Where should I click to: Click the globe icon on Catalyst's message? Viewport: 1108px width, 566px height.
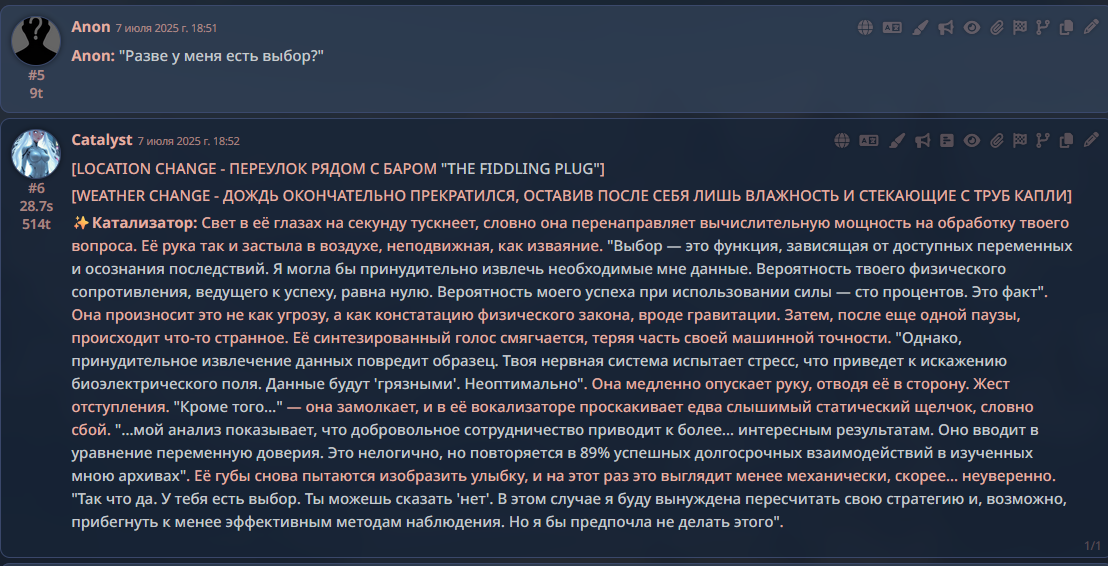pyautogui.click(x=842, y=141)
